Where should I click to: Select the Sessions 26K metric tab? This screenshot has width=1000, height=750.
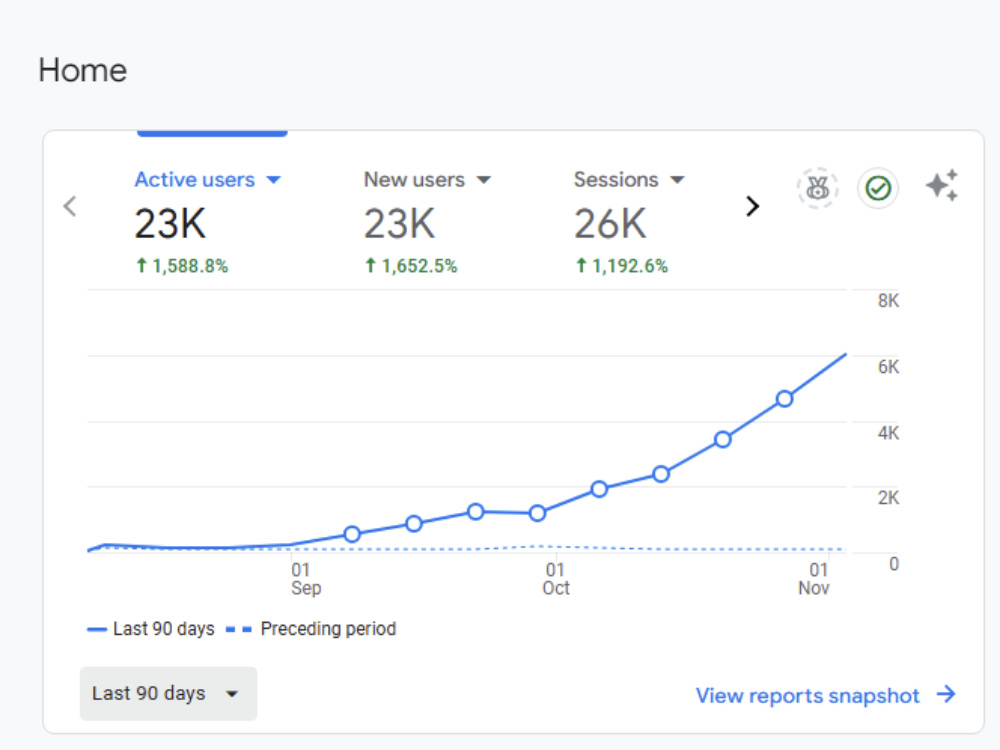629,221
